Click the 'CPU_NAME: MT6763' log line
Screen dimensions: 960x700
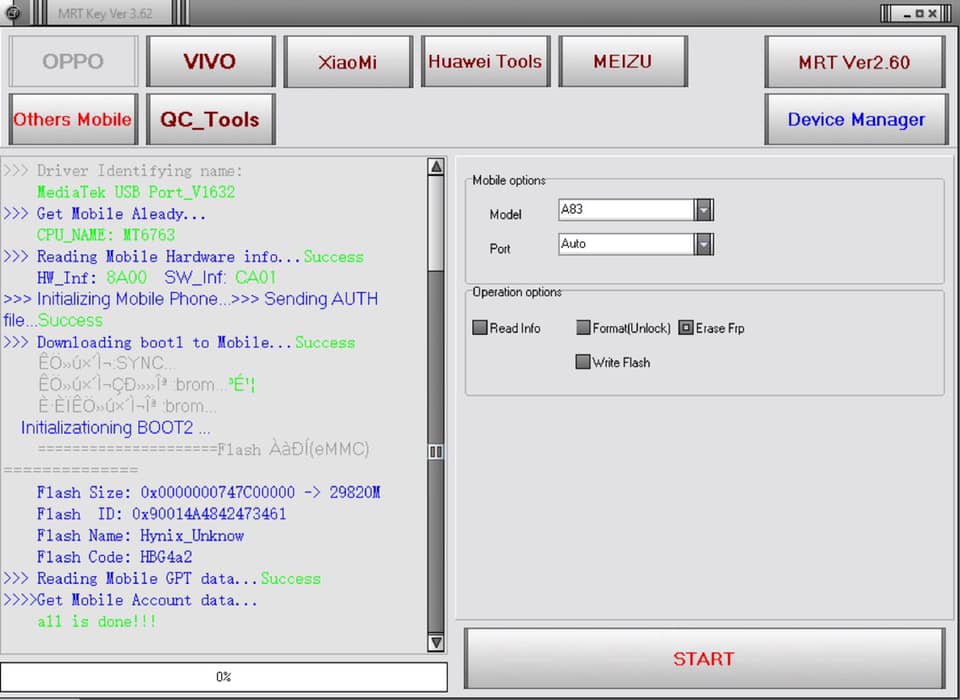[x=106, y=235]
